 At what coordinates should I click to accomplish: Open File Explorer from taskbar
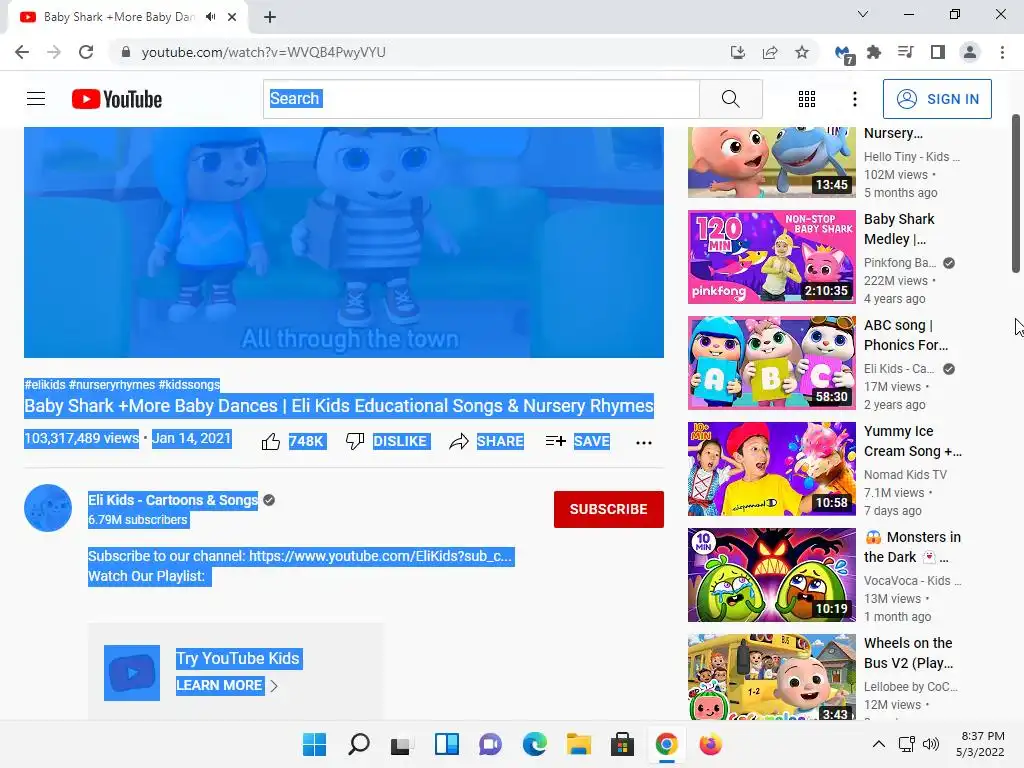[579, 744]
